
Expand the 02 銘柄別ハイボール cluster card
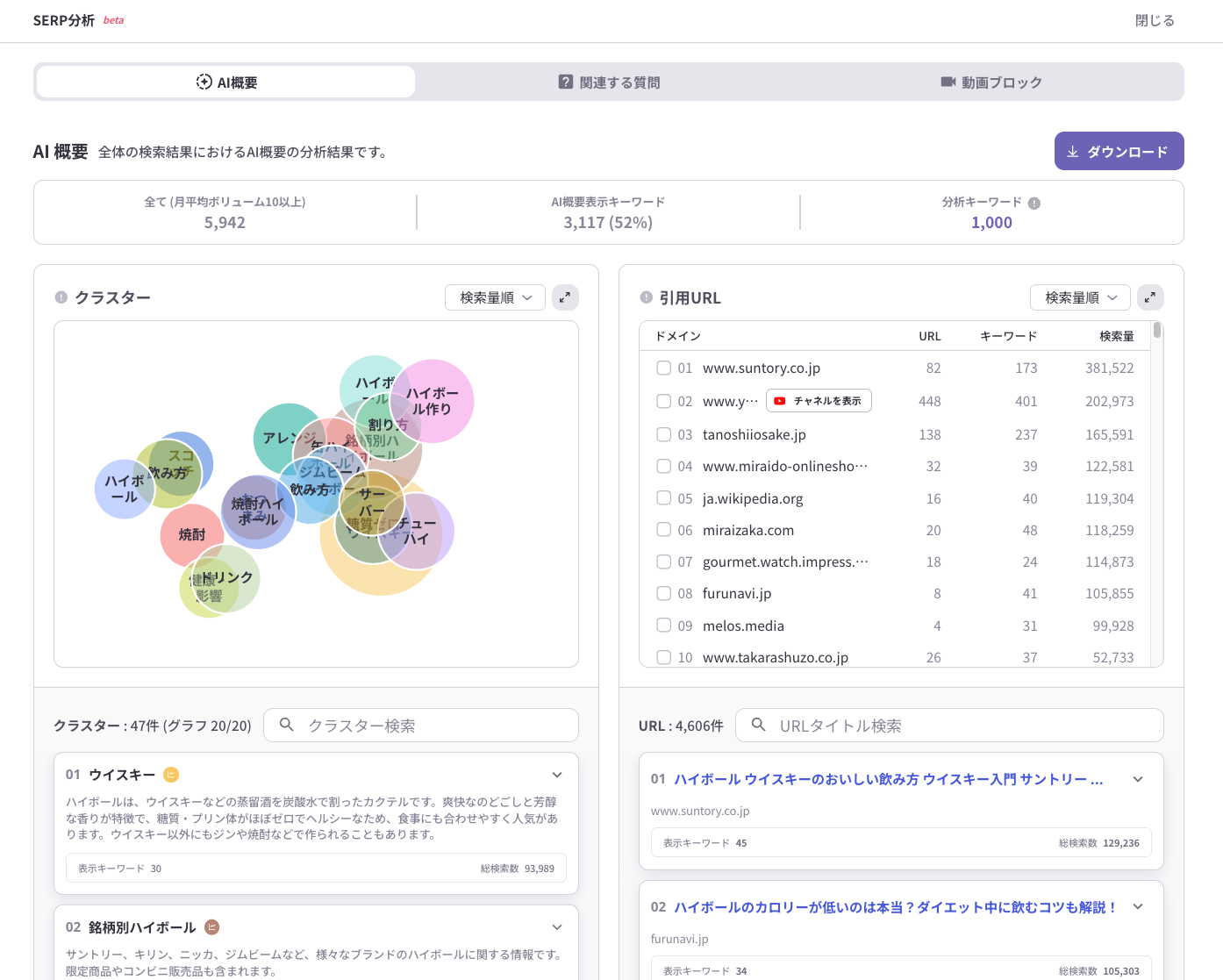557,927
